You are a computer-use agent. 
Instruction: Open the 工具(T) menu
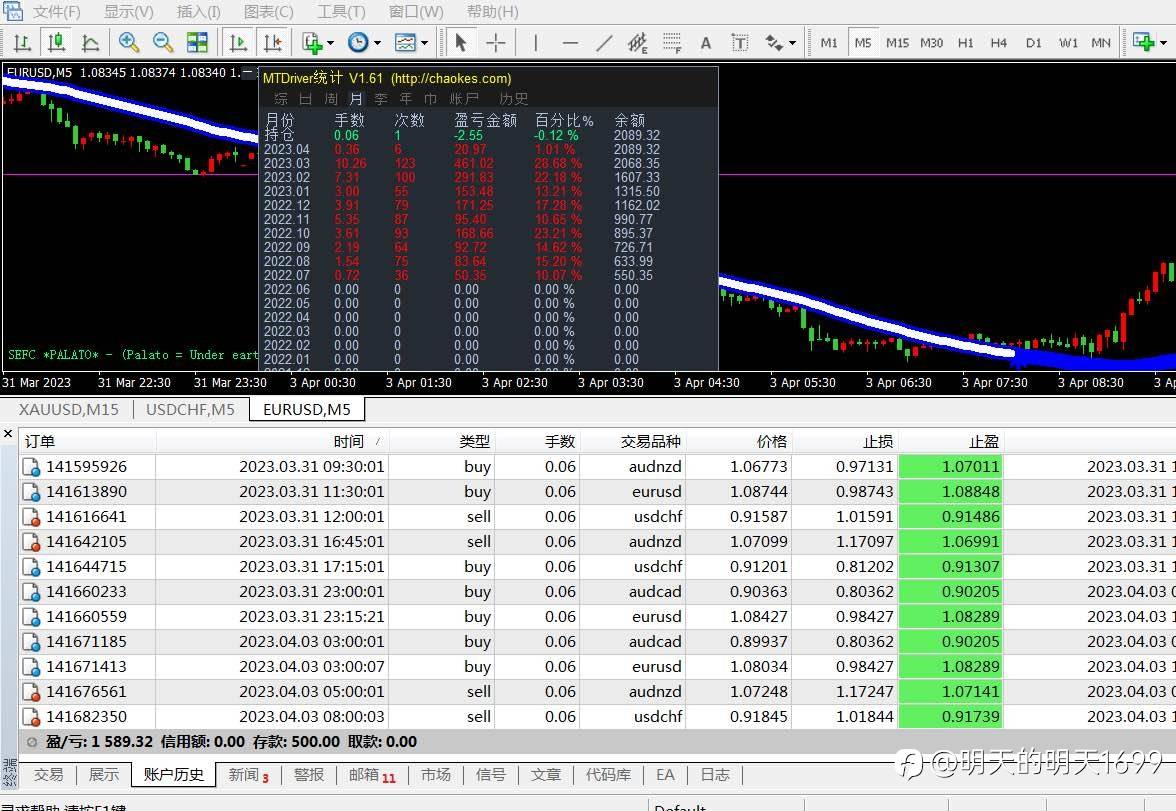[341, 12]
